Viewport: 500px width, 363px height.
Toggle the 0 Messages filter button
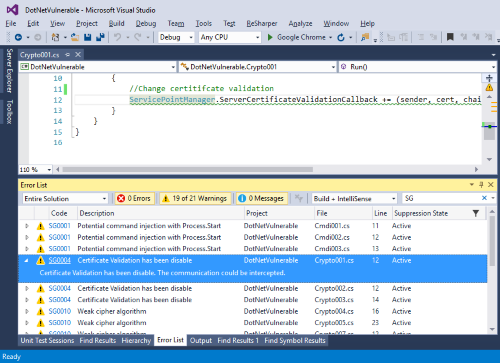coord(262,198)
